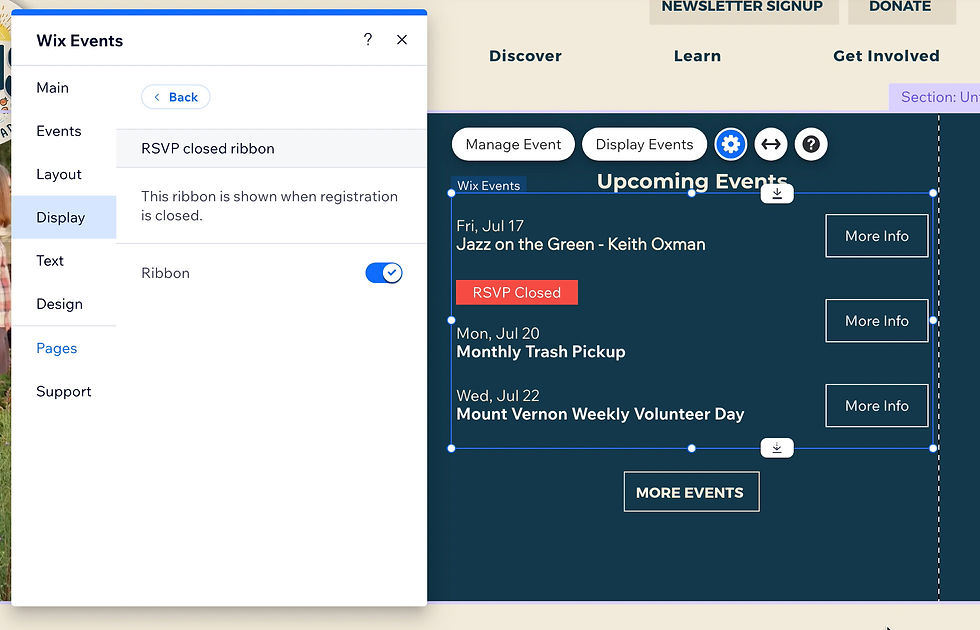980x630 pixels.
Task: Open the Pages link
Action: coord(57,348)
